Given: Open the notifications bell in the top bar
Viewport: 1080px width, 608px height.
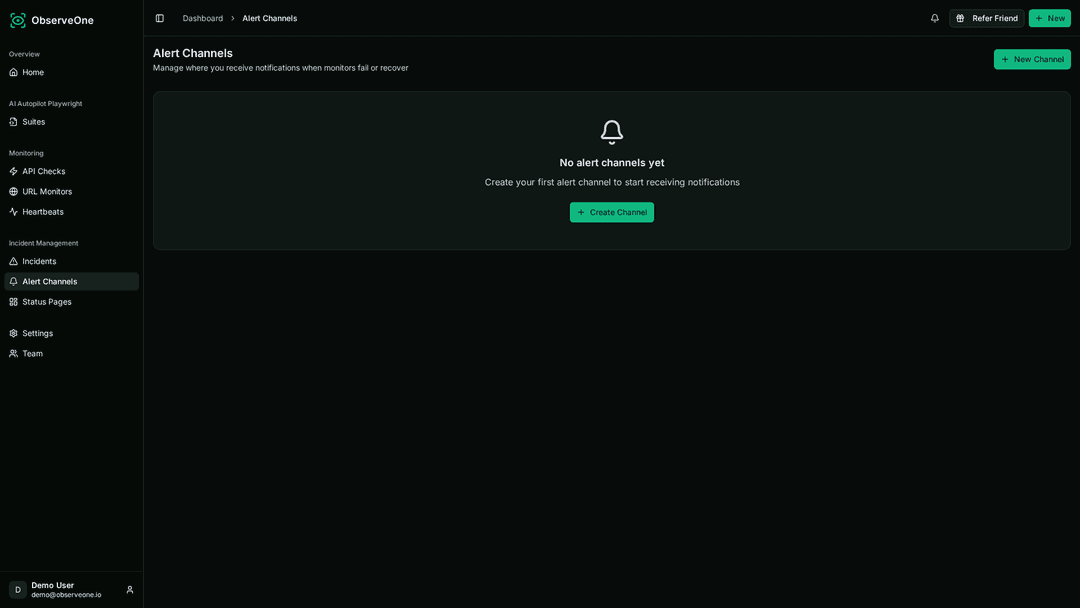Looking at the screenshot, I should 935,19.
